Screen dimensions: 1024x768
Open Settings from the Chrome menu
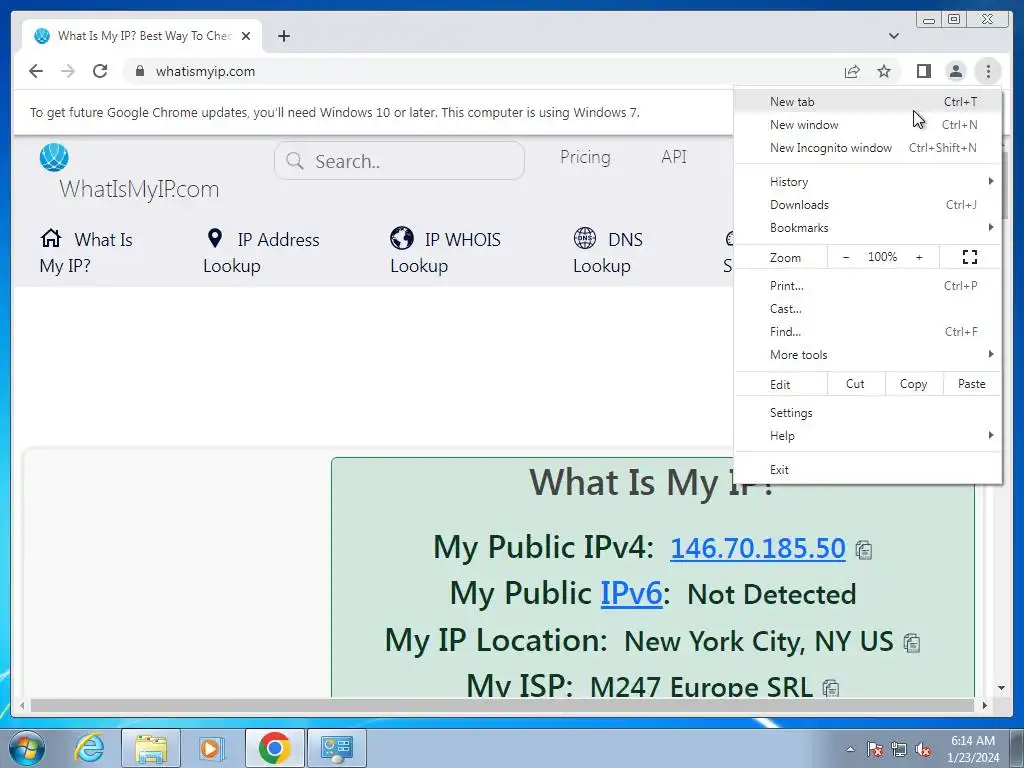[867, 413]
